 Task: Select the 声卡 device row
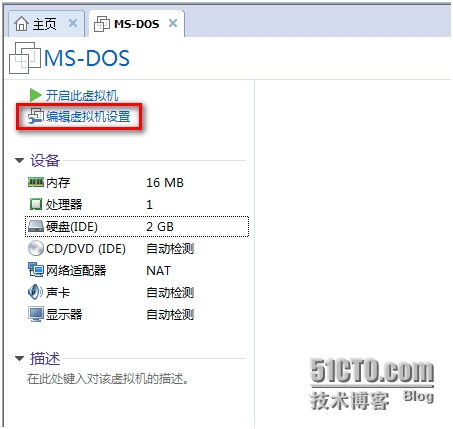[137, 292]
